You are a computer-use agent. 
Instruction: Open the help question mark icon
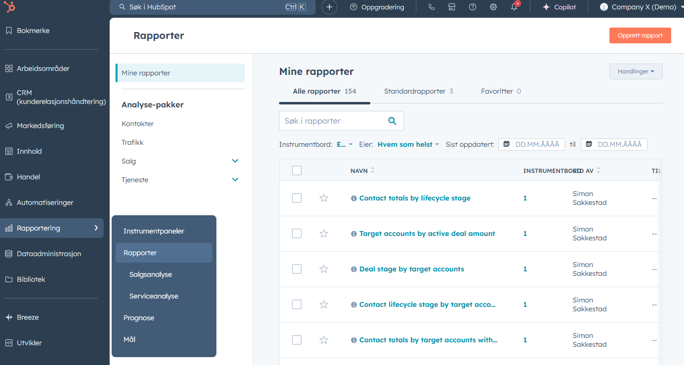pyautogui.click(x=472, y=7)
